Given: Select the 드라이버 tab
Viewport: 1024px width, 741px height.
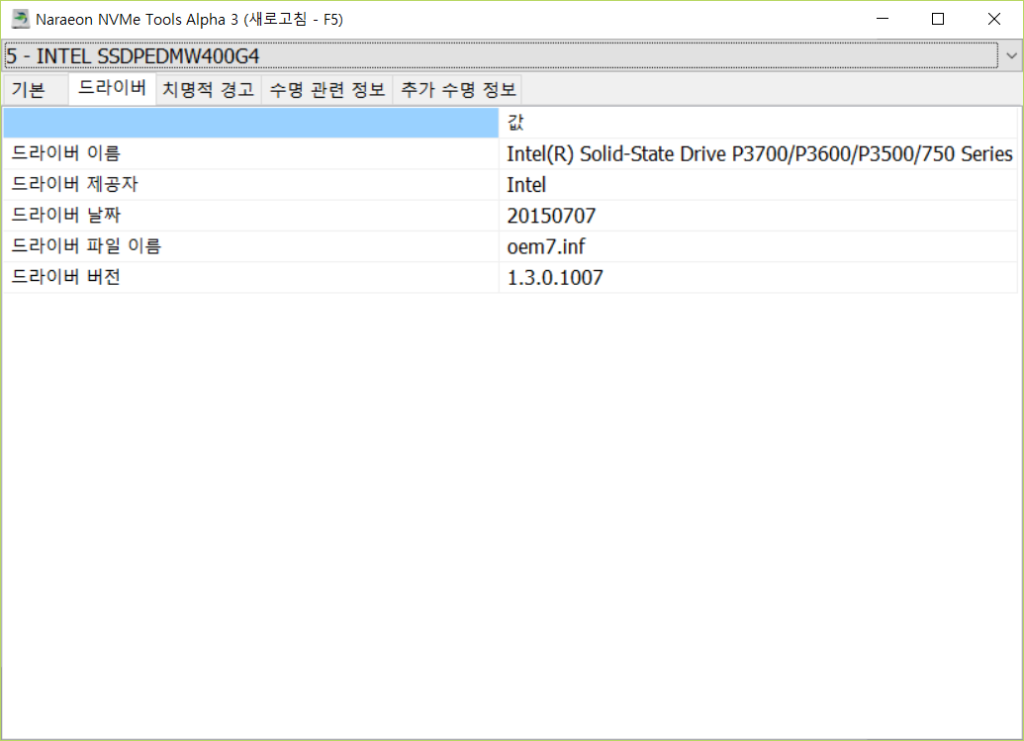Looking at the screenshot, I should click(112, 88).
